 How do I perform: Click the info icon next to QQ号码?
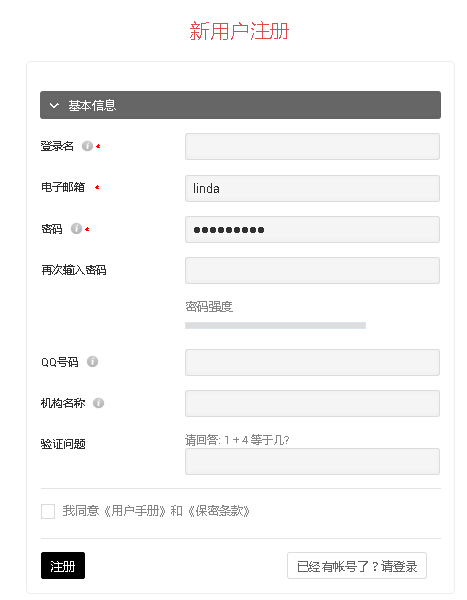92,361
